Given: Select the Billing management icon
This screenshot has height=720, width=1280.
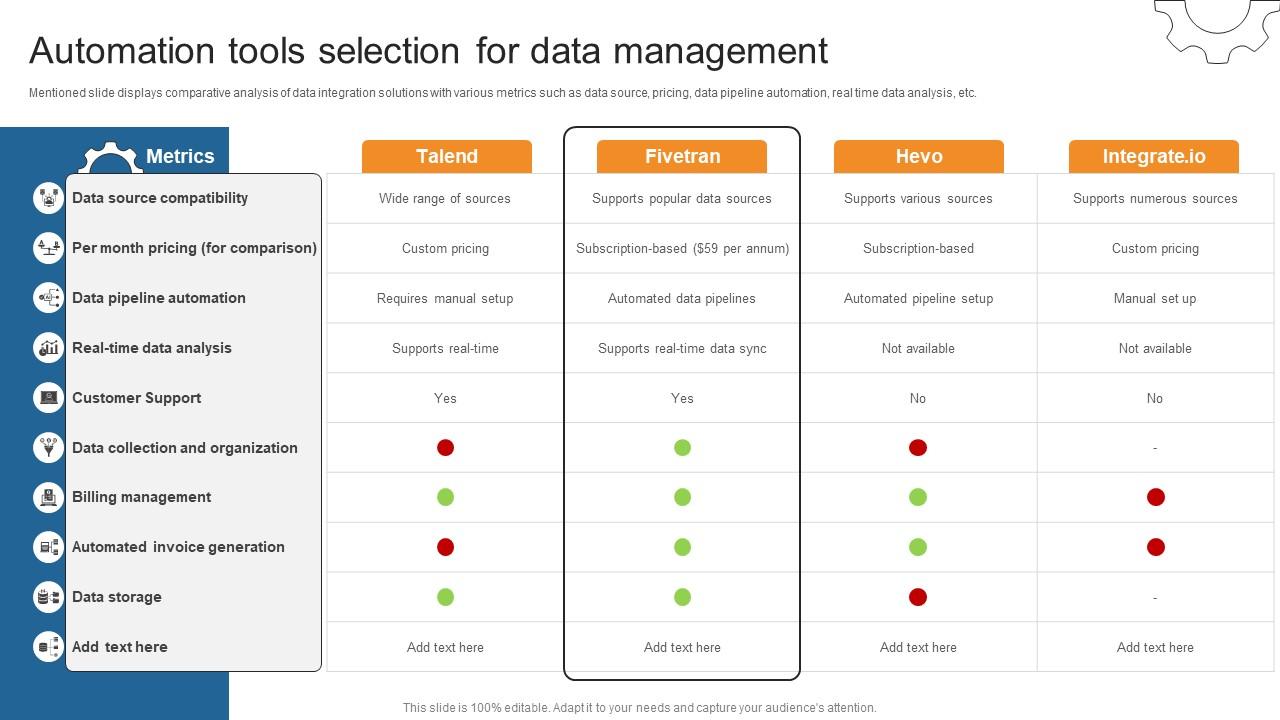Looking at the screenshot, I should (x=48, y=497).
